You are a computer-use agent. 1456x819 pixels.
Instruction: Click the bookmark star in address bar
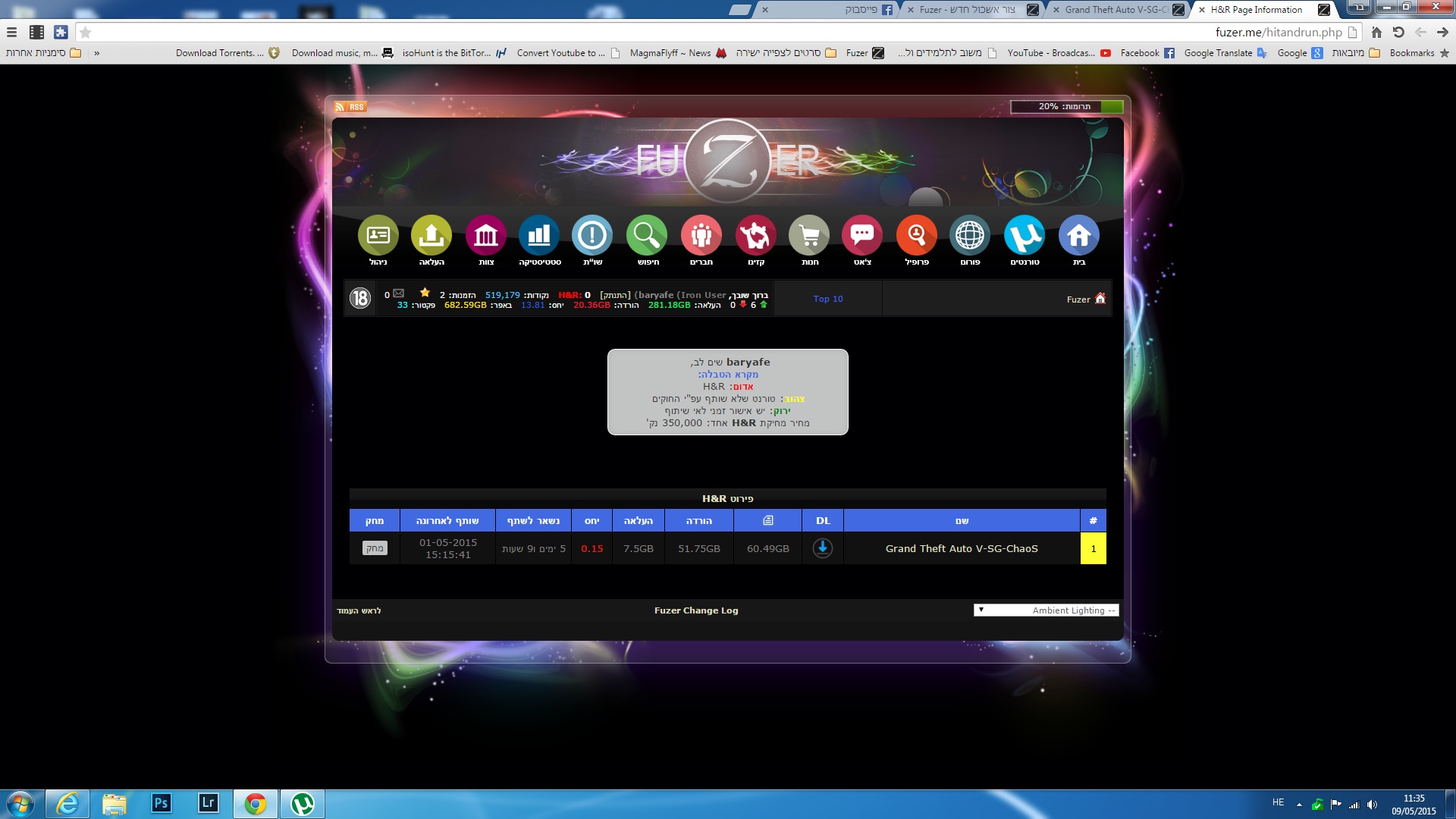click(x=86, y=33)
